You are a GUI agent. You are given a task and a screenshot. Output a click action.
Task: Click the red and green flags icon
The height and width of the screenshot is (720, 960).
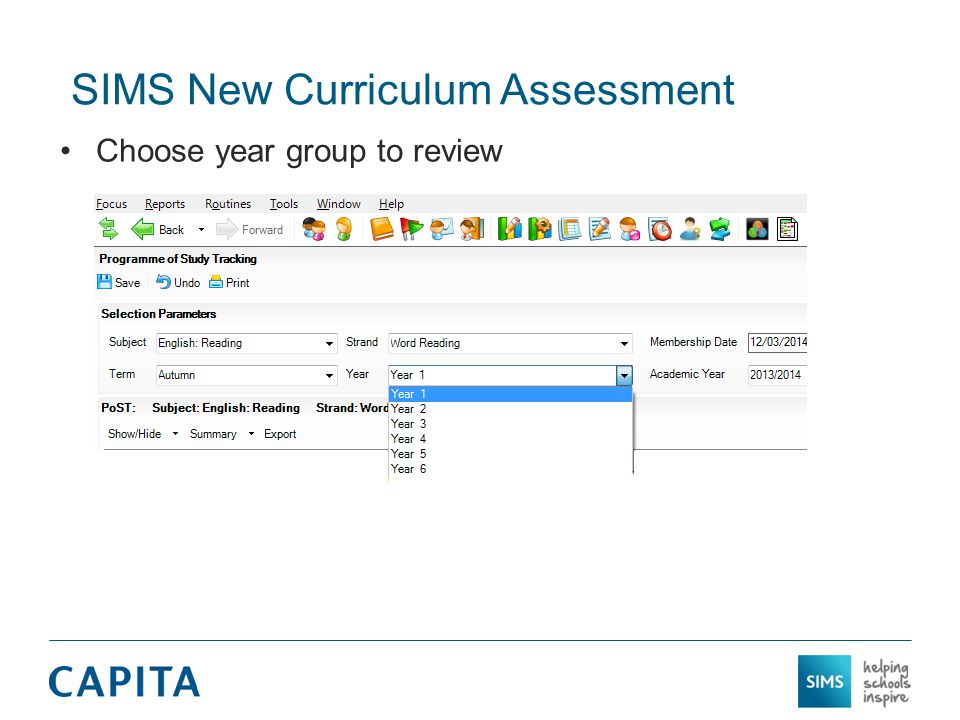pos(411,229)
